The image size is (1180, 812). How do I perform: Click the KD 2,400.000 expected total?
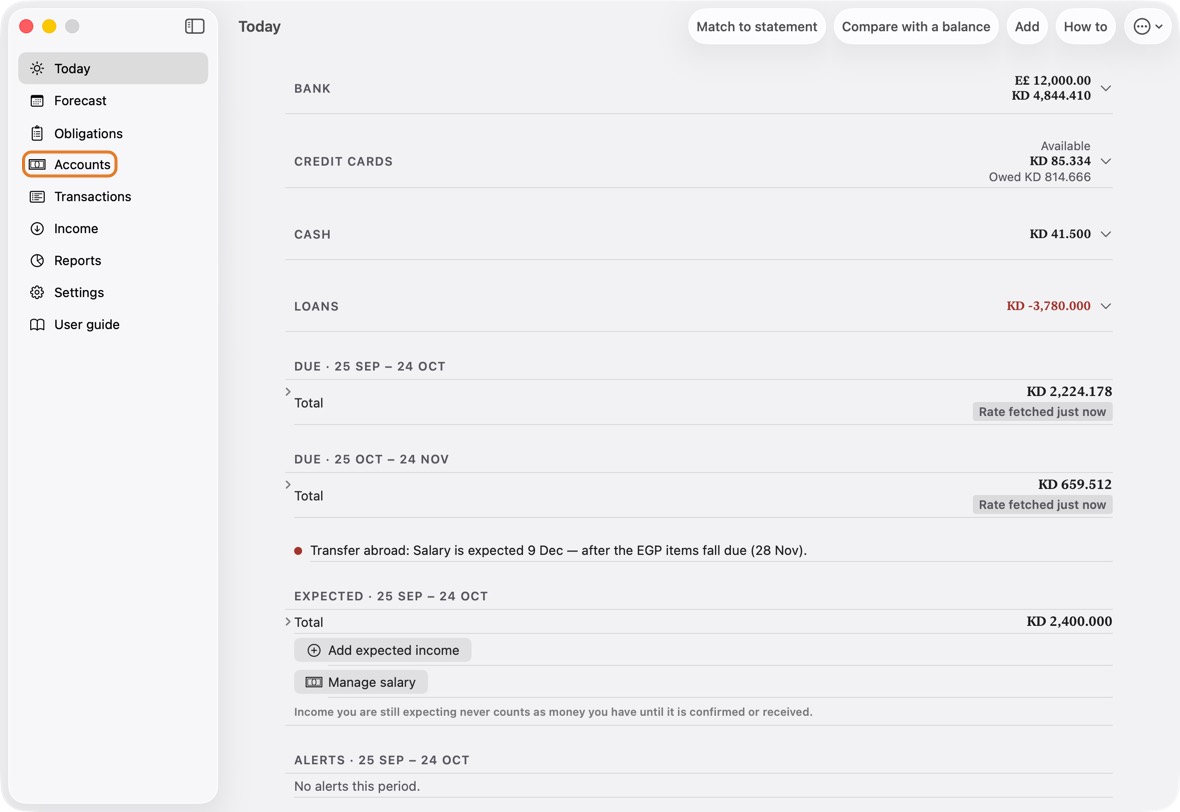point(1069,622)
